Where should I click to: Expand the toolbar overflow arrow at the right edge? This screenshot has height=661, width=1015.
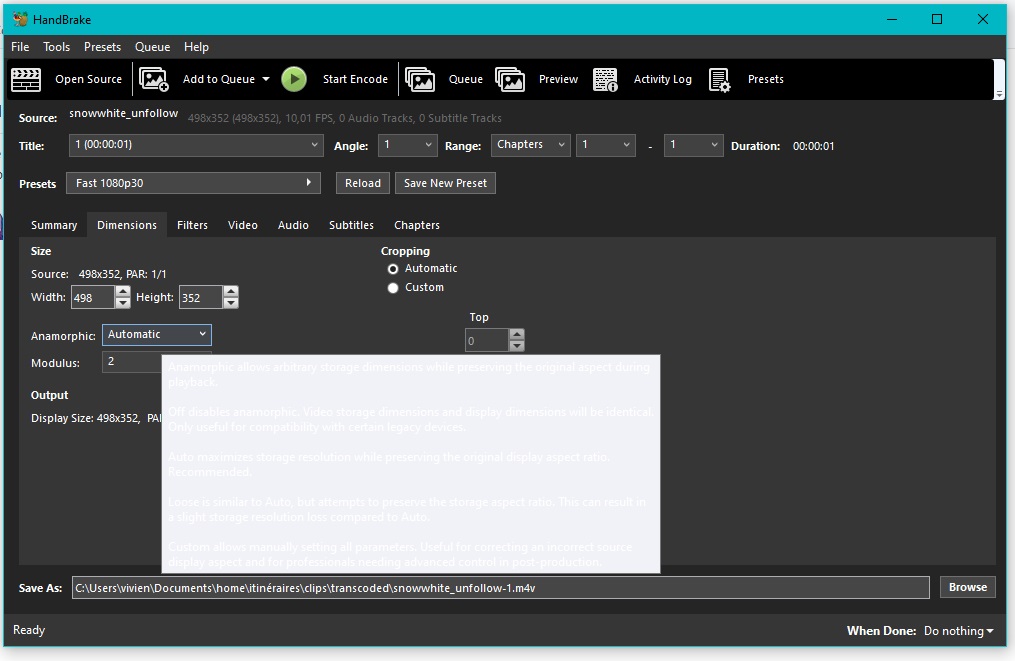tap(999, 94)
